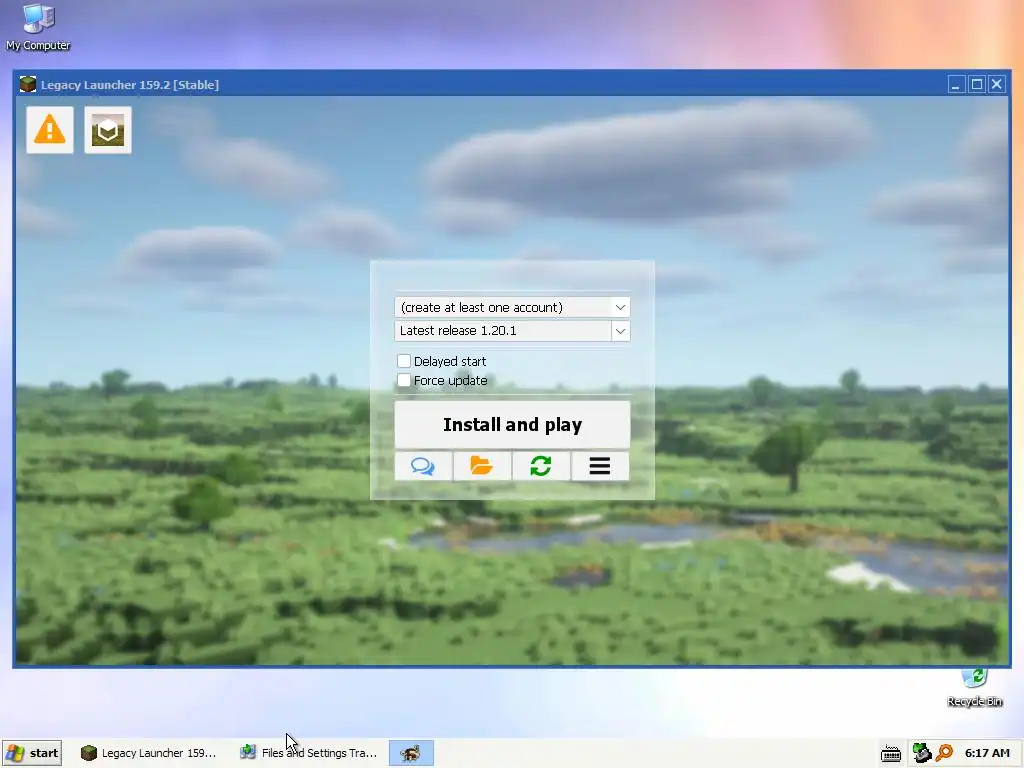Click the 6:17 AM system clock
1024x768 pixels.
coord(987,753)
